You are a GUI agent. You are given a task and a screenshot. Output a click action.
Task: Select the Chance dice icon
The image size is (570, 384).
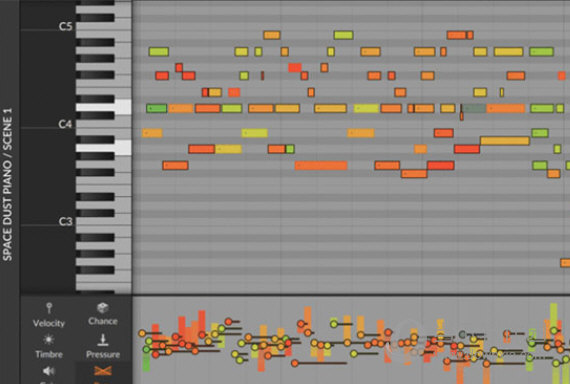pyautogui.click(x=103, y=308)
